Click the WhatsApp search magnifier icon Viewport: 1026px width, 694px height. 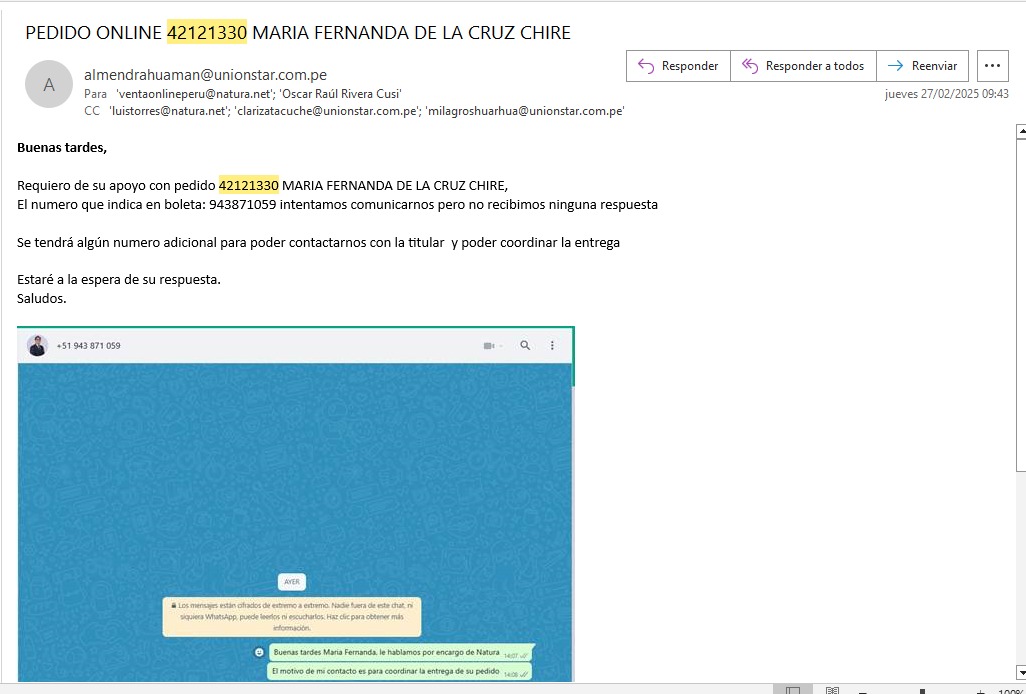tap(525, 346)
